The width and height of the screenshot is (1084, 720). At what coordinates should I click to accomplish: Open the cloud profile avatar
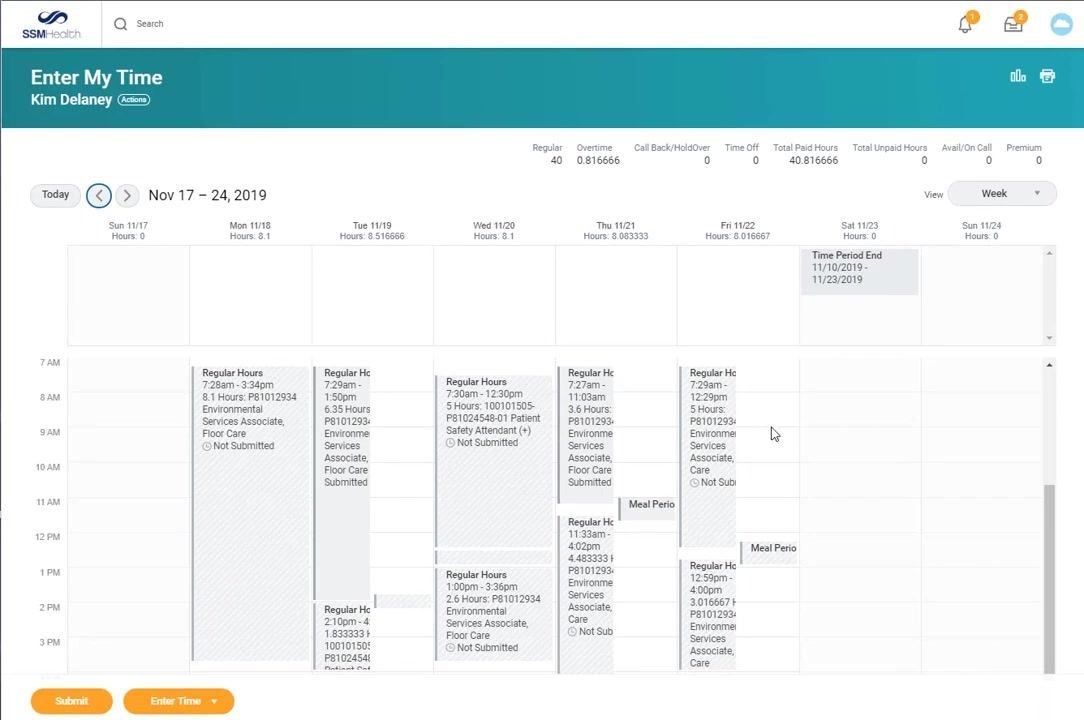pyautogui.click(x=1061, y=24)
